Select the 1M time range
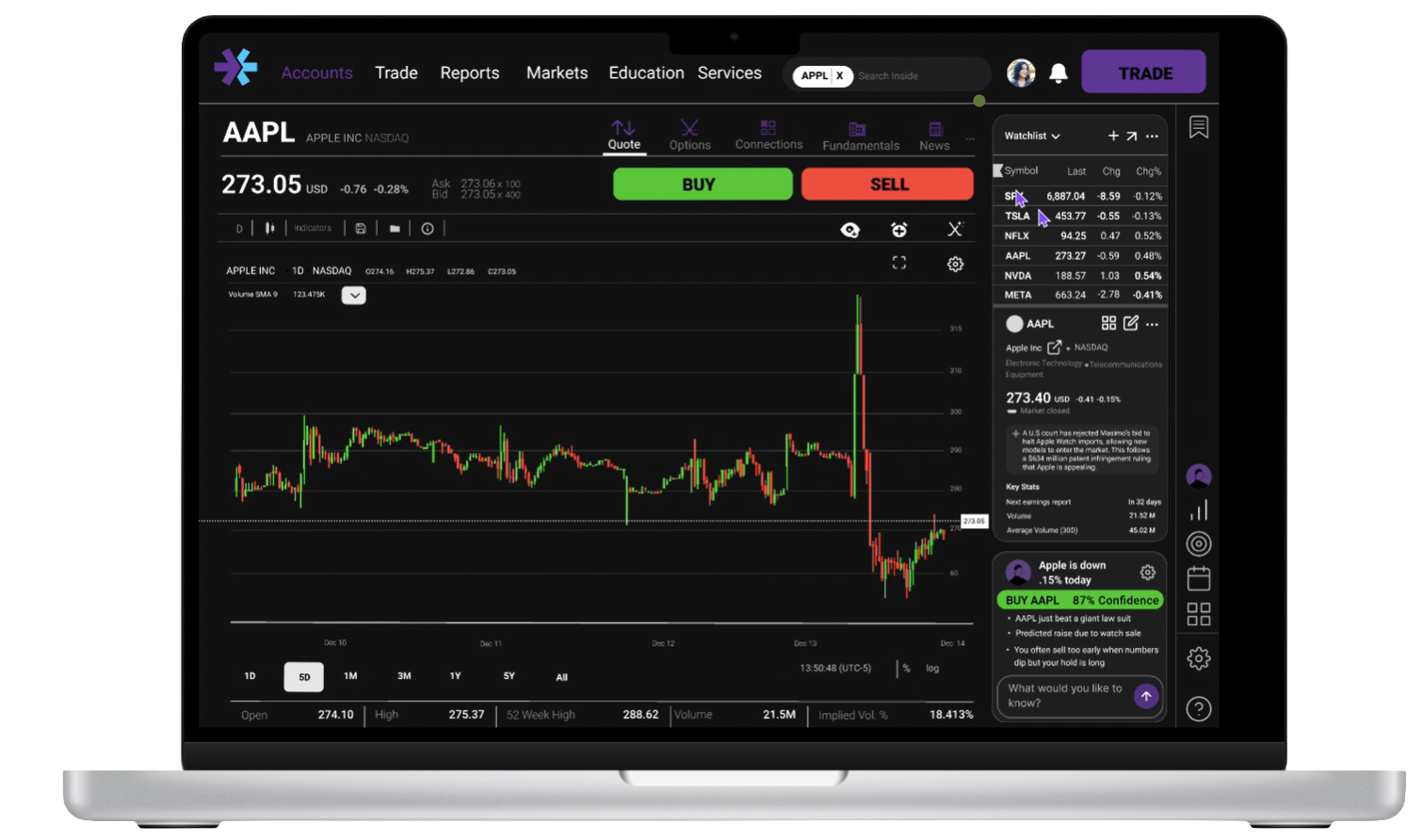Viewport: 1422px width, 840px height. point(350,676)
